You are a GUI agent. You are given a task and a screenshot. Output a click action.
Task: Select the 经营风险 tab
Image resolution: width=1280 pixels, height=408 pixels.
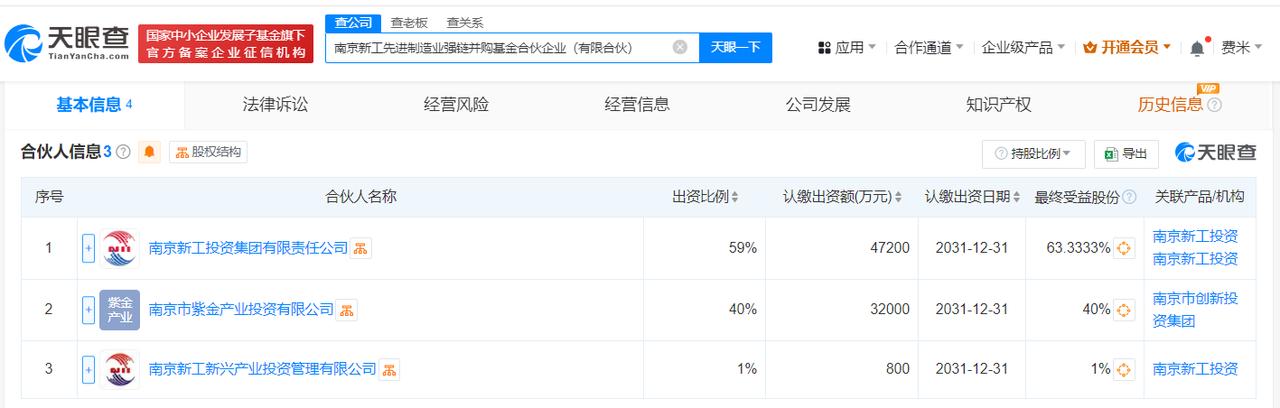click(x=456, y=104)
